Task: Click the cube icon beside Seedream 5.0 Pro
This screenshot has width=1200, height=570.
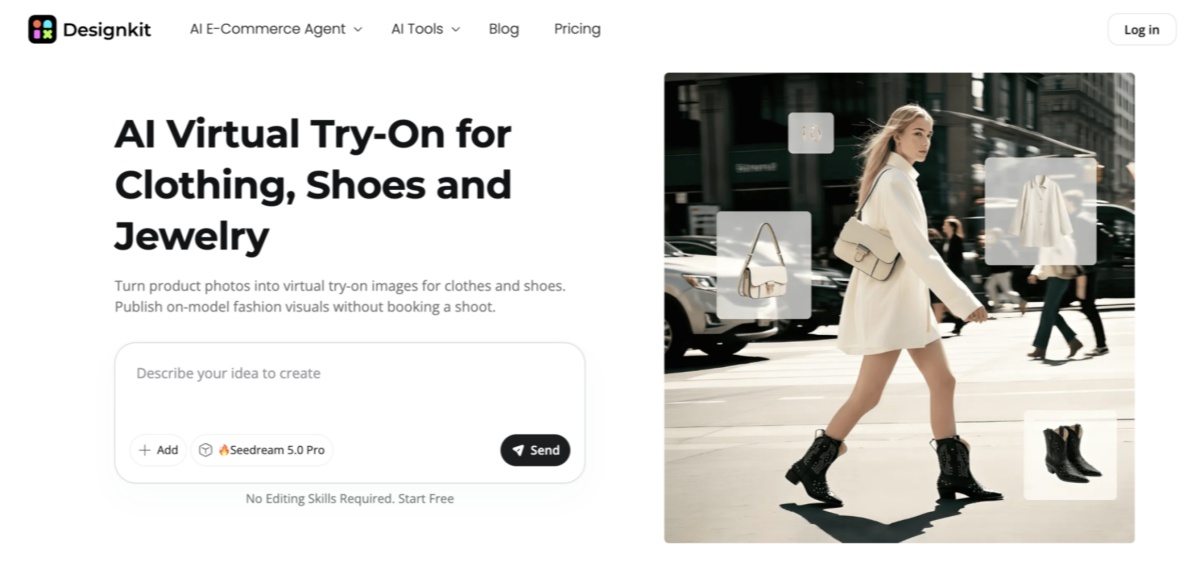Action: coord(205,450)
